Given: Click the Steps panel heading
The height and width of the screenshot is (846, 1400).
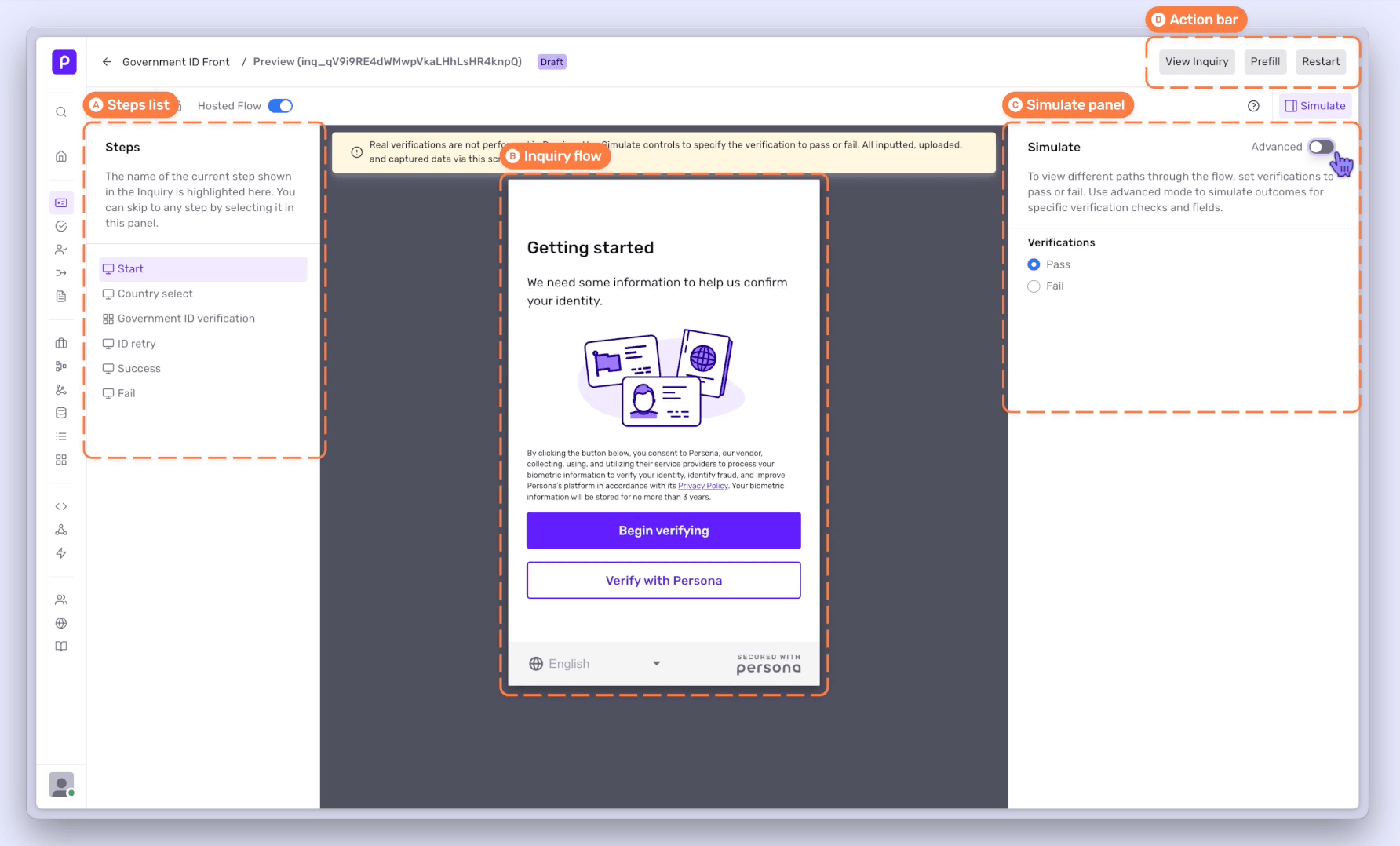Looking at the screenshot, I should pos(122,148).
